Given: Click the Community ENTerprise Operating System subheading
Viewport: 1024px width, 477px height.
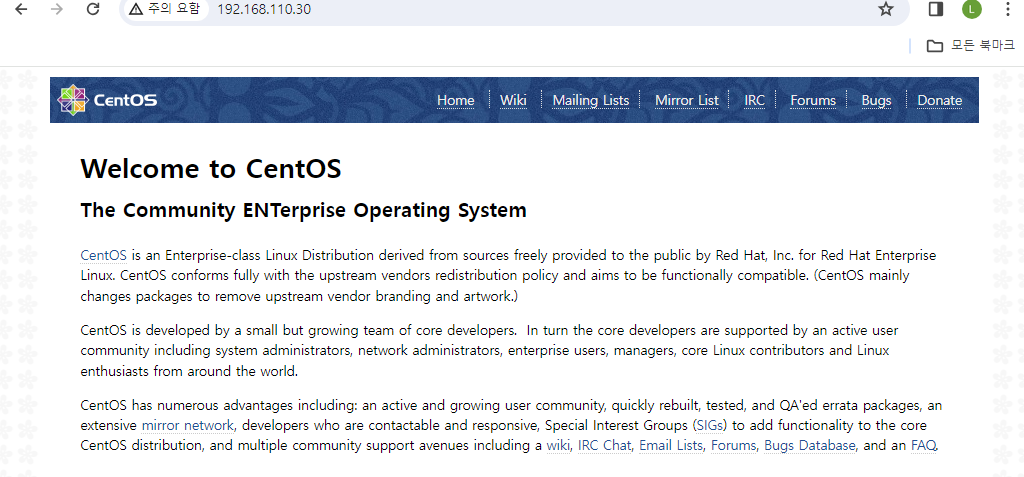Looking at the screenshot, I should tap(304, 211).
